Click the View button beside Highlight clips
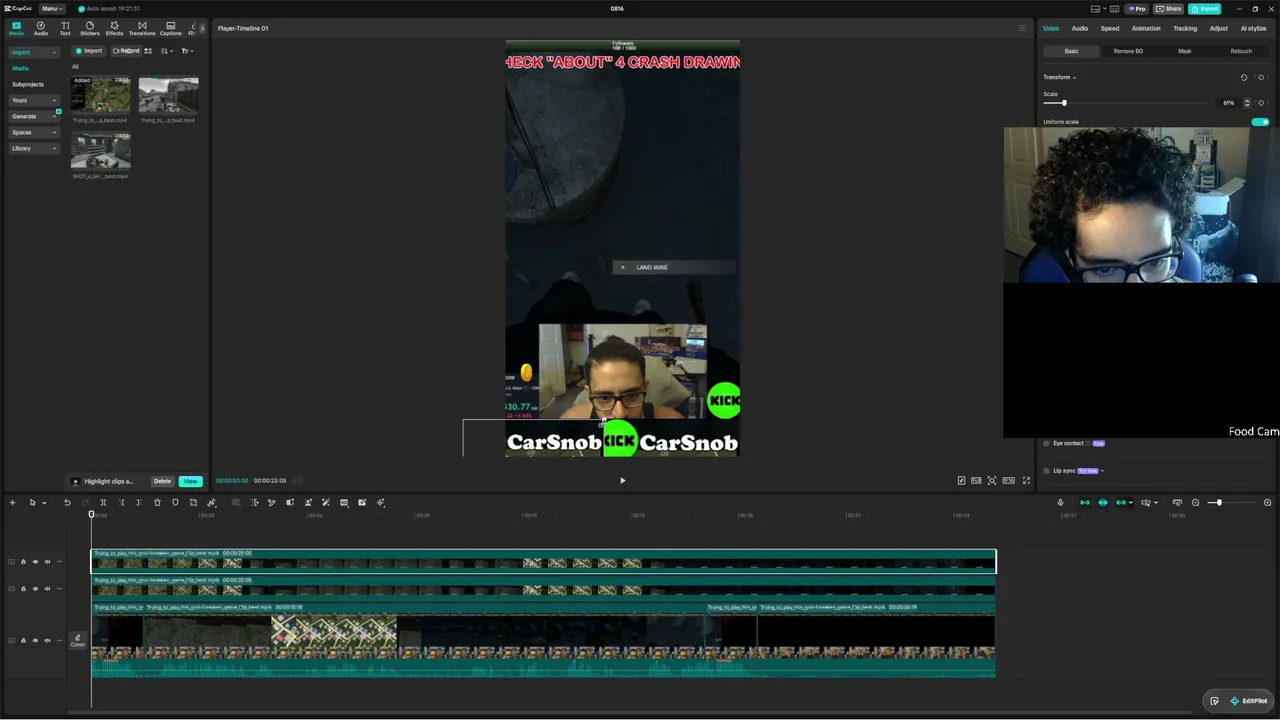The height and width of the screenshot is (720, 1280). click(x=190, y=481)
